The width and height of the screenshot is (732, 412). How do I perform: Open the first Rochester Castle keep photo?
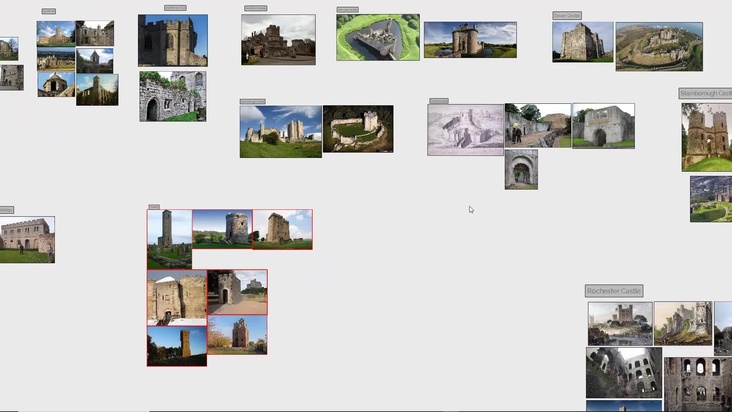pos(619,323)
